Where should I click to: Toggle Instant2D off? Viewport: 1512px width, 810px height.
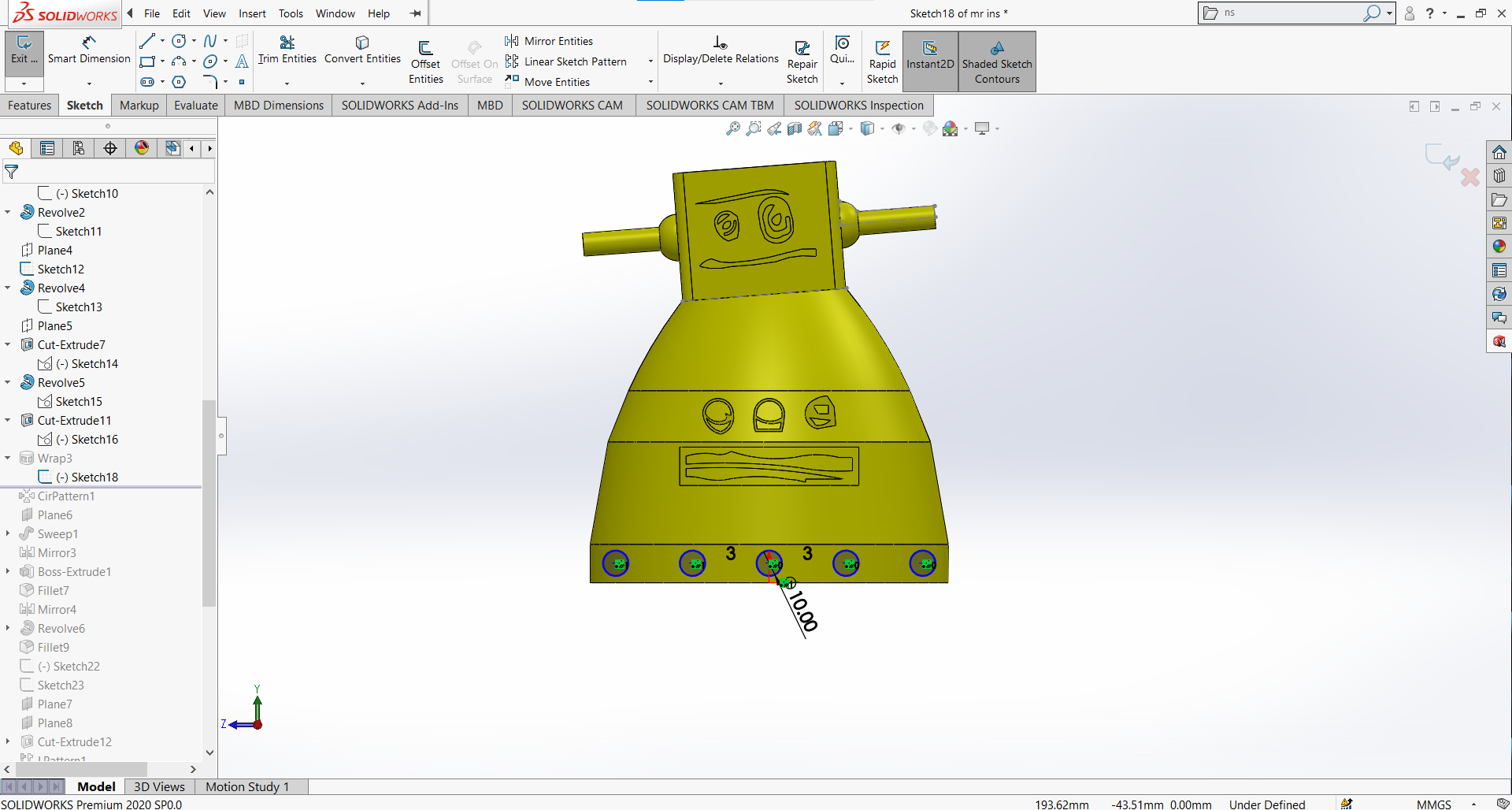click(930, 61)
